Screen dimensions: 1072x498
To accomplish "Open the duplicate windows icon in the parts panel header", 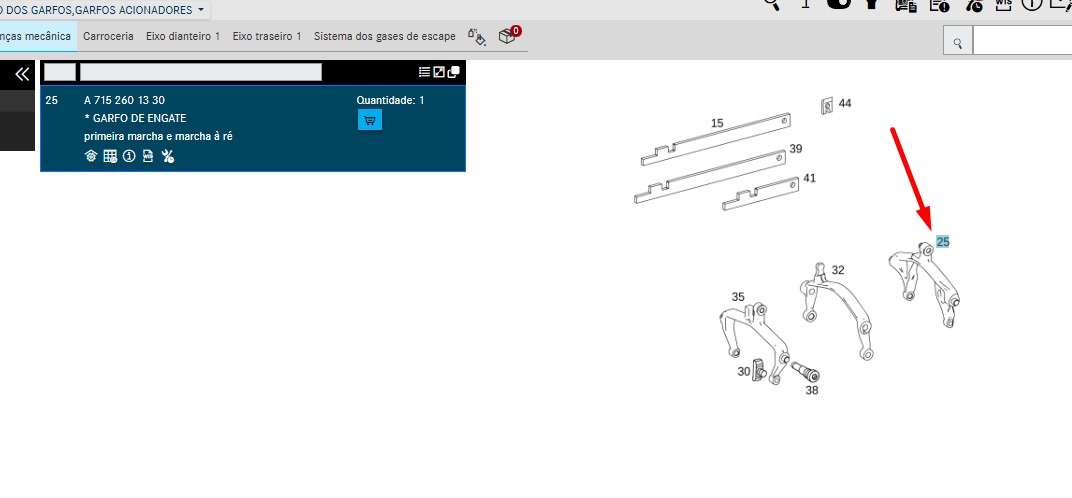I will [x=453, y=72].
